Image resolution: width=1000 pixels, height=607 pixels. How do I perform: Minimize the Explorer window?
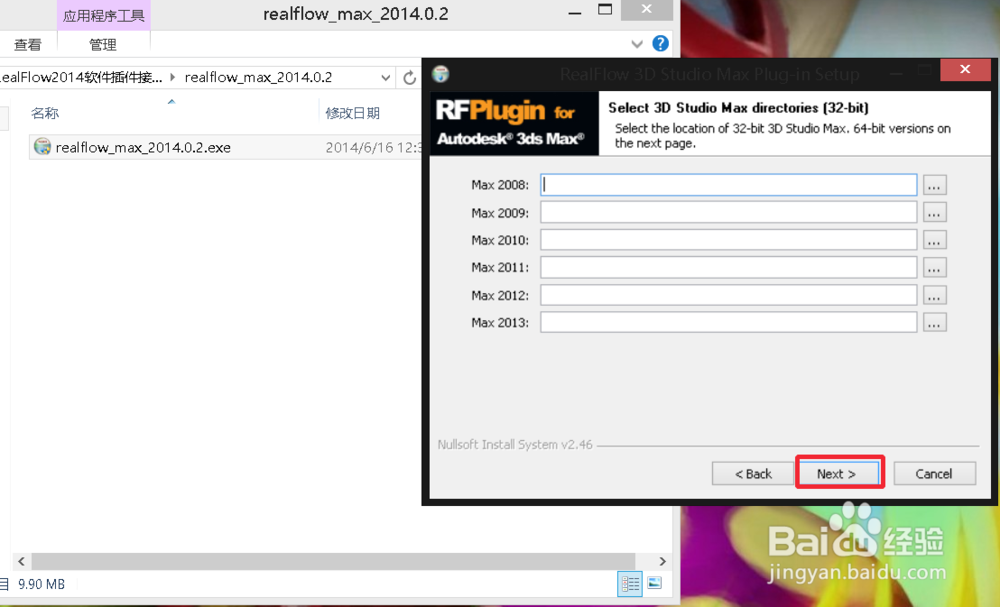coord(575,11)
